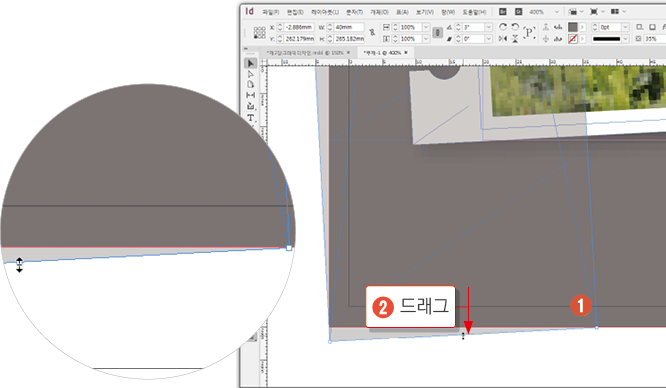Open the 보기(V) View menu
The height and width of the screenshot is (388, 666).
425,12
